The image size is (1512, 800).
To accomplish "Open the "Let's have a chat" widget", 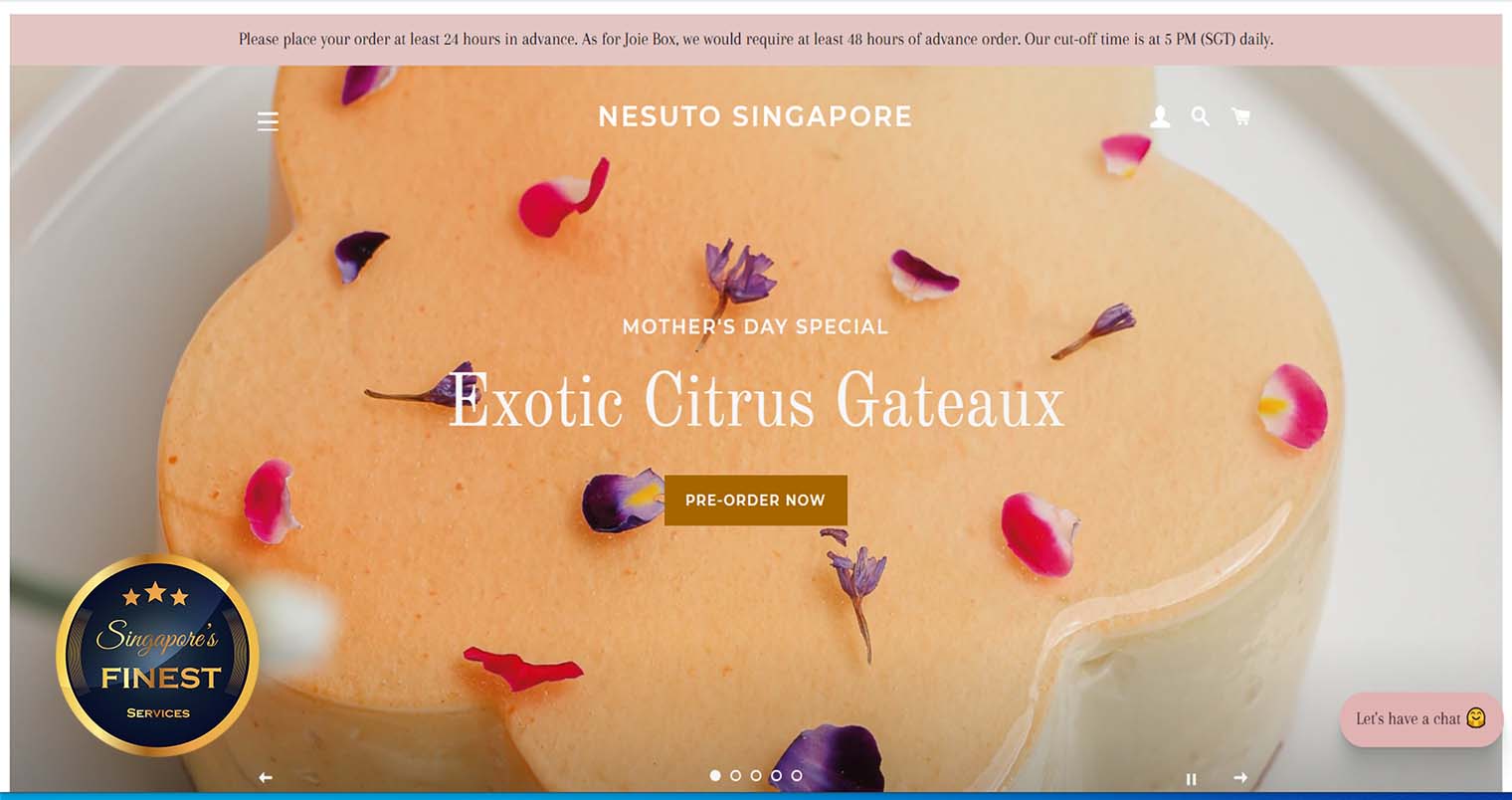I will point(1420,718).
